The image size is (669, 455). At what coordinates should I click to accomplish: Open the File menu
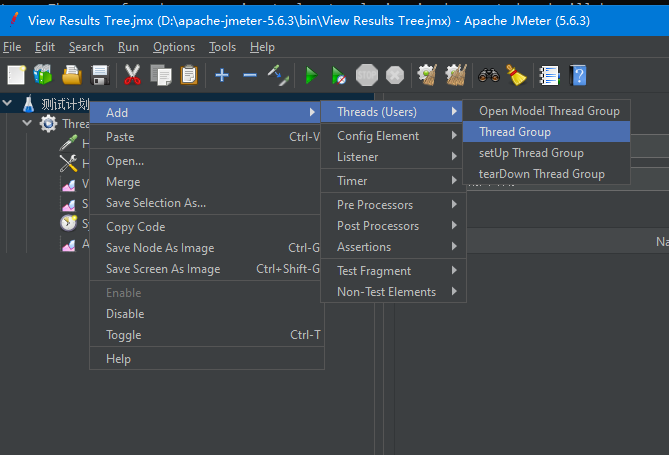[12, 47]
